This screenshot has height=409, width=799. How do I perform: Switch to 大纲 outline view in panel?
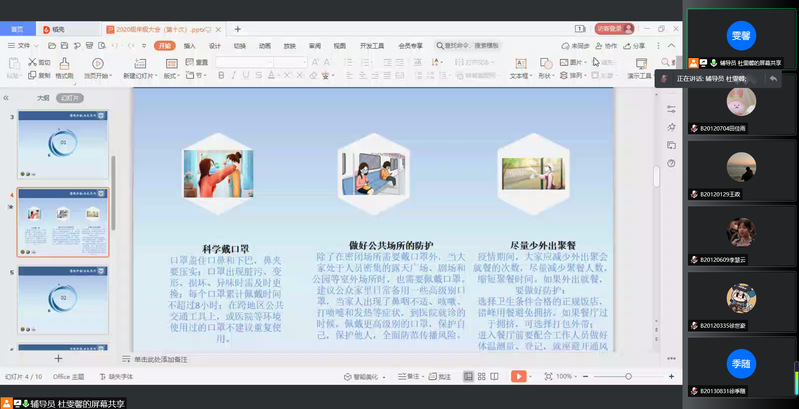click(43, 98)
